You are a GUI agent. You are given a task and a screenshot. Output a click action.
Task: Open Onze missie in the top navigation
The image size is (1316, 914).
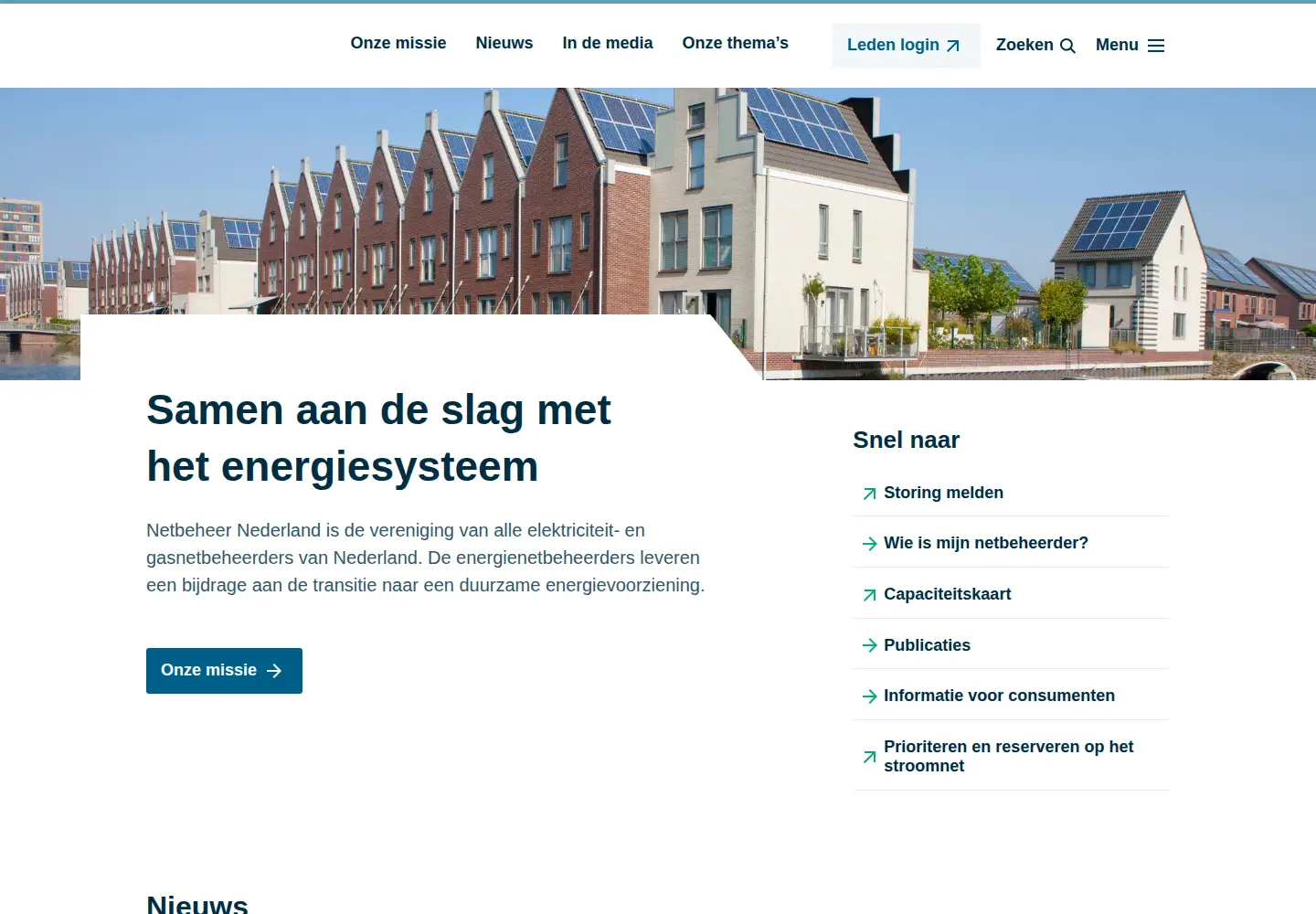(x=398, y=43)
